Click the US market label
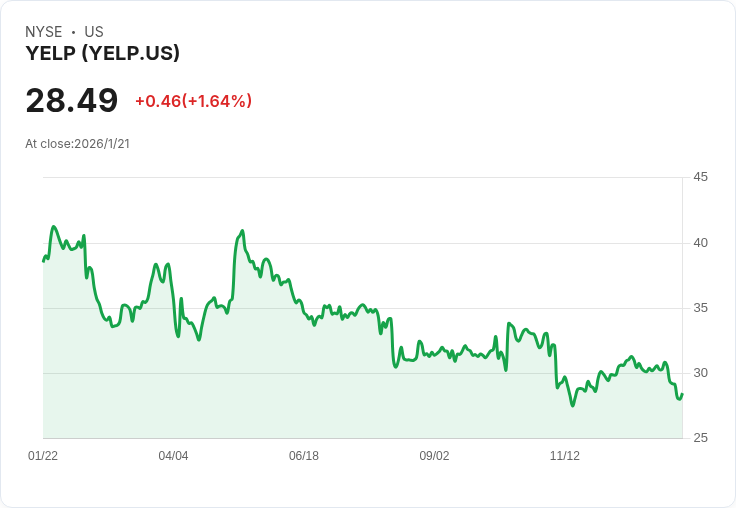The width and height of the screenshot is (736, 508). pyautogui.click(x=94, y=32)
